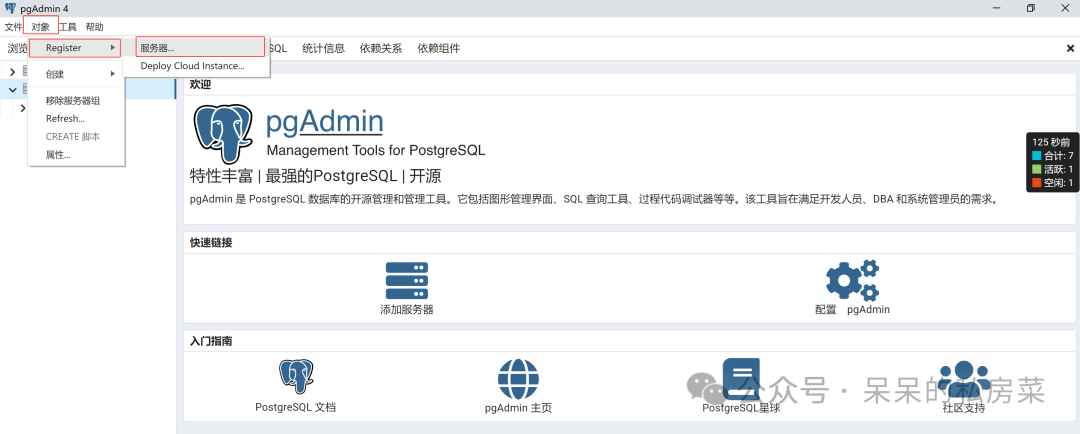This screenshot has width=1080, height=434.
Task: Switch to the 依赖组件 tab
Action: tap(439, 48)
